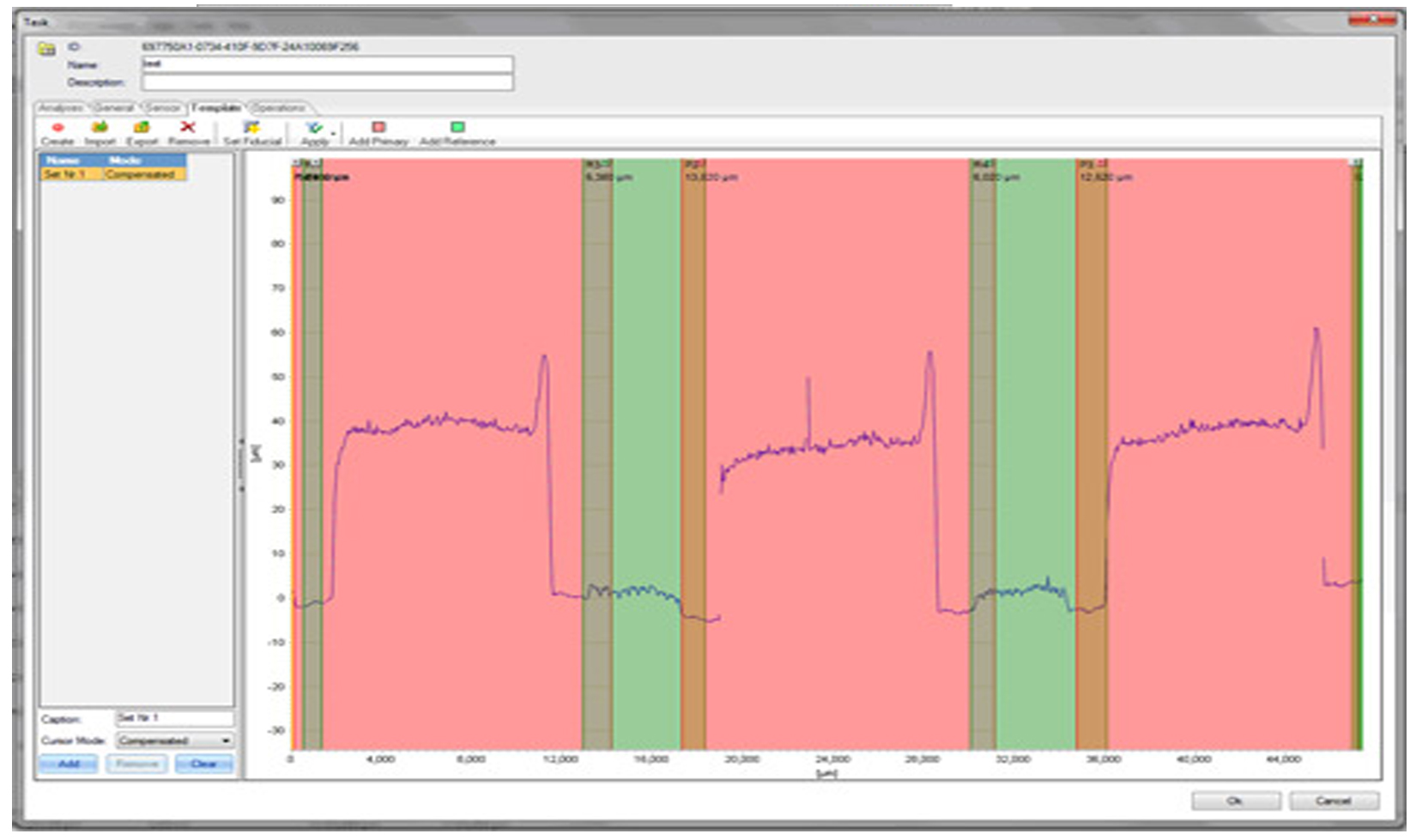
Task: Click in the Description input field
Action: pyautogui.click(x=327, y=82)
